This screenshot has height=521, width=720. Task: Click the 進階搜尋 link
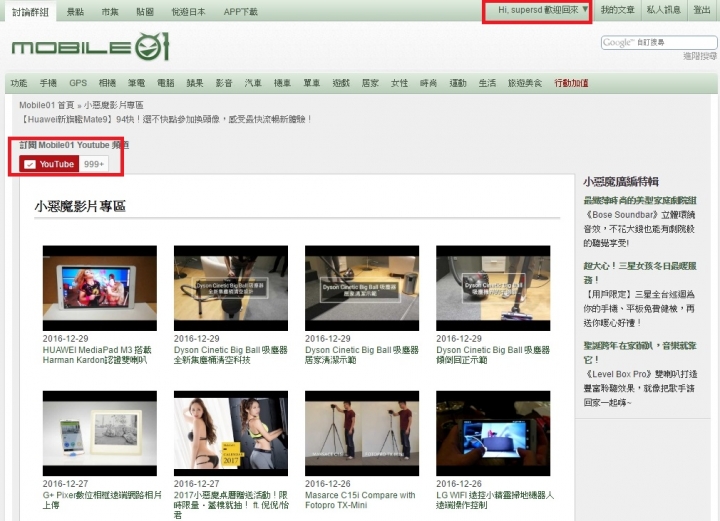pyautogui.click(x=700, y=56)
